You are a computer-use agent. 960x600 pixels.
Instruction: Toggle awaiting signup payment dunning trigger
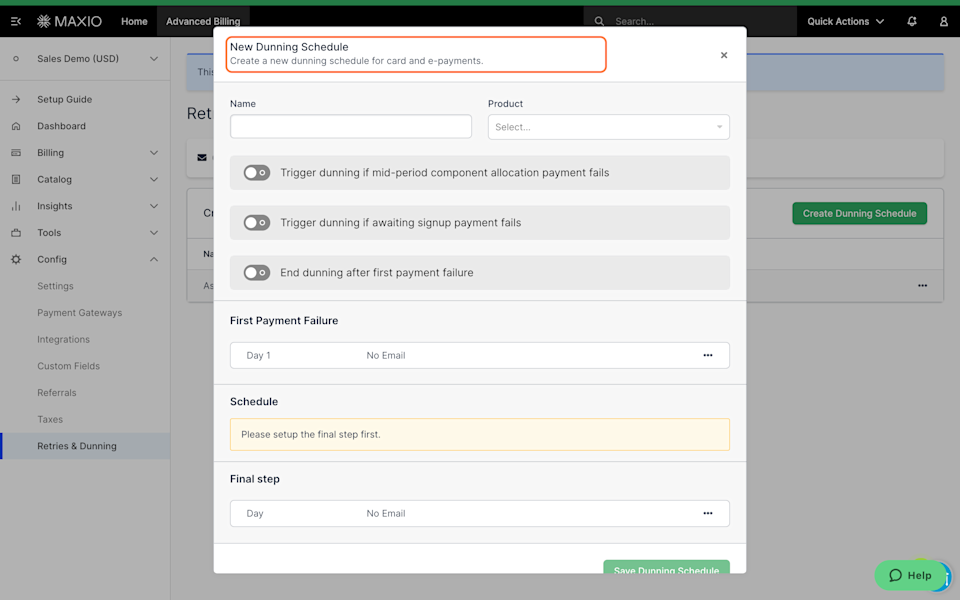coord(257,223)
